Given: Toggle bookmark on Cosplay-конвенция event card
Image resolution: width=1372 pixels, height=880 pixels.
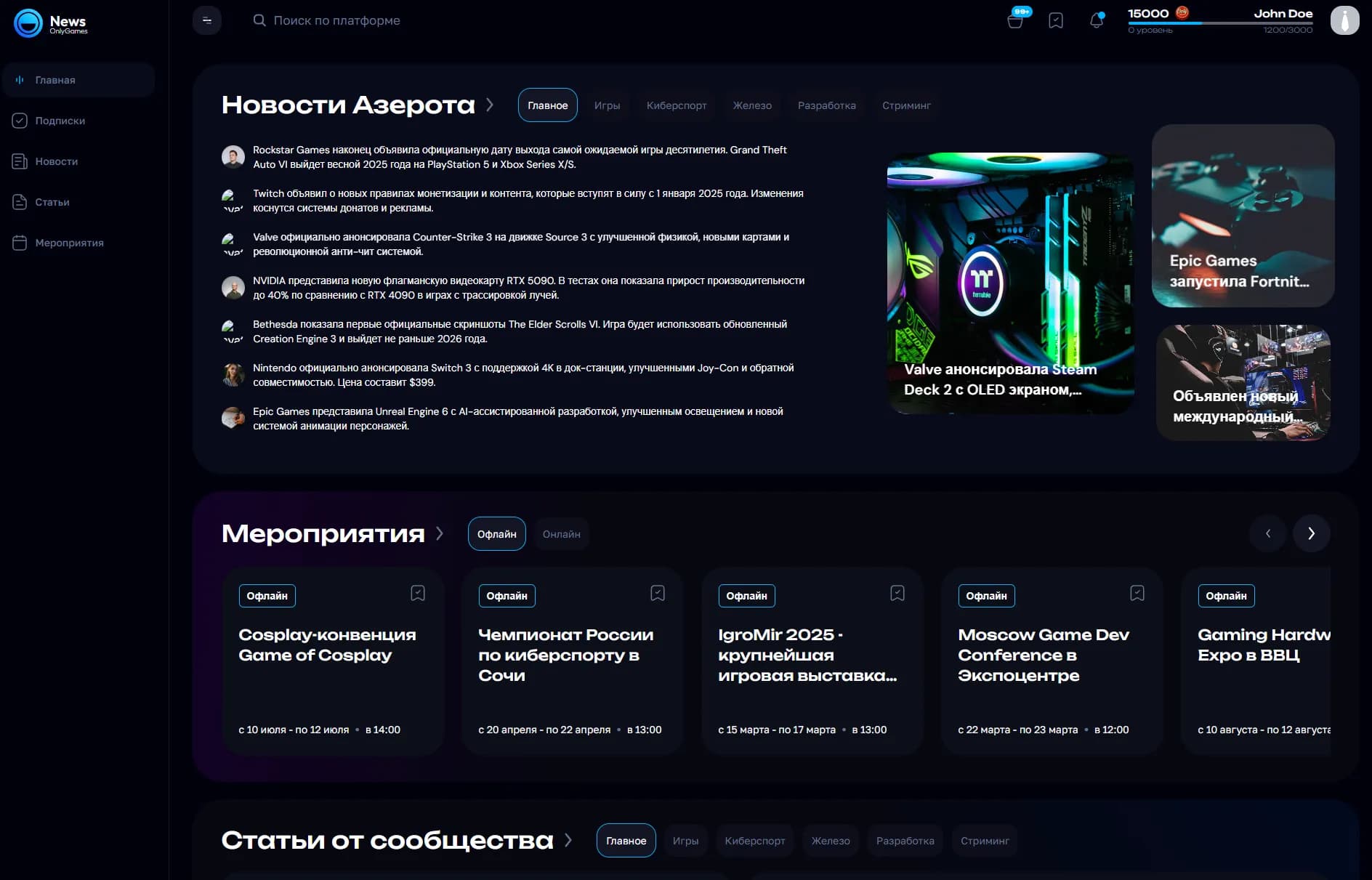Looking at the screenshot, I should pos(418,593).
